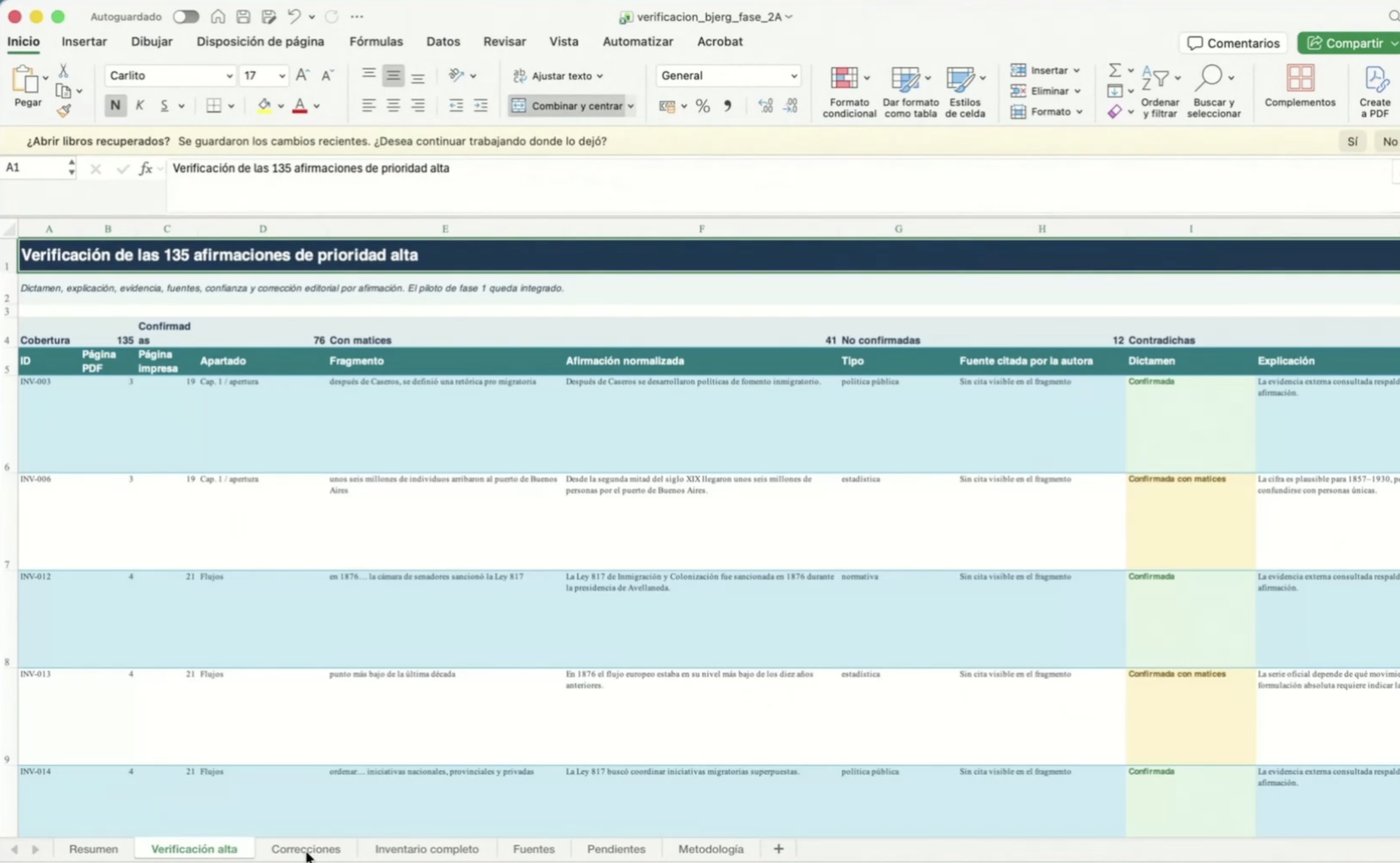The image size is (1400, 863).
Task: Open the Formato cells dropdown
Action: pyautogui.click(x=1047, y=112)
